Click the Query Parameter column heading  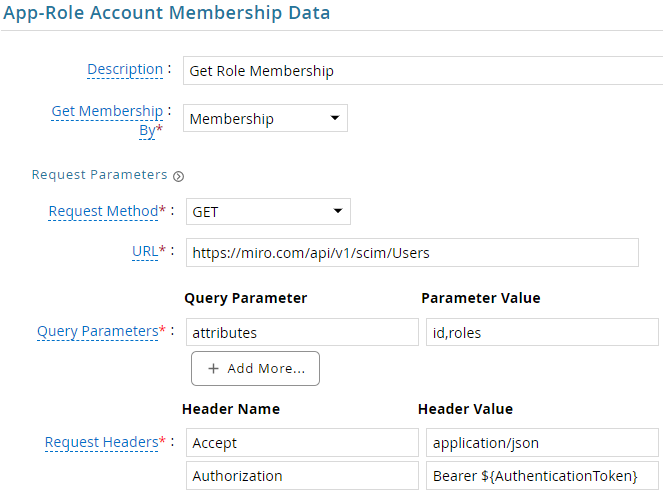coord(246,298)
